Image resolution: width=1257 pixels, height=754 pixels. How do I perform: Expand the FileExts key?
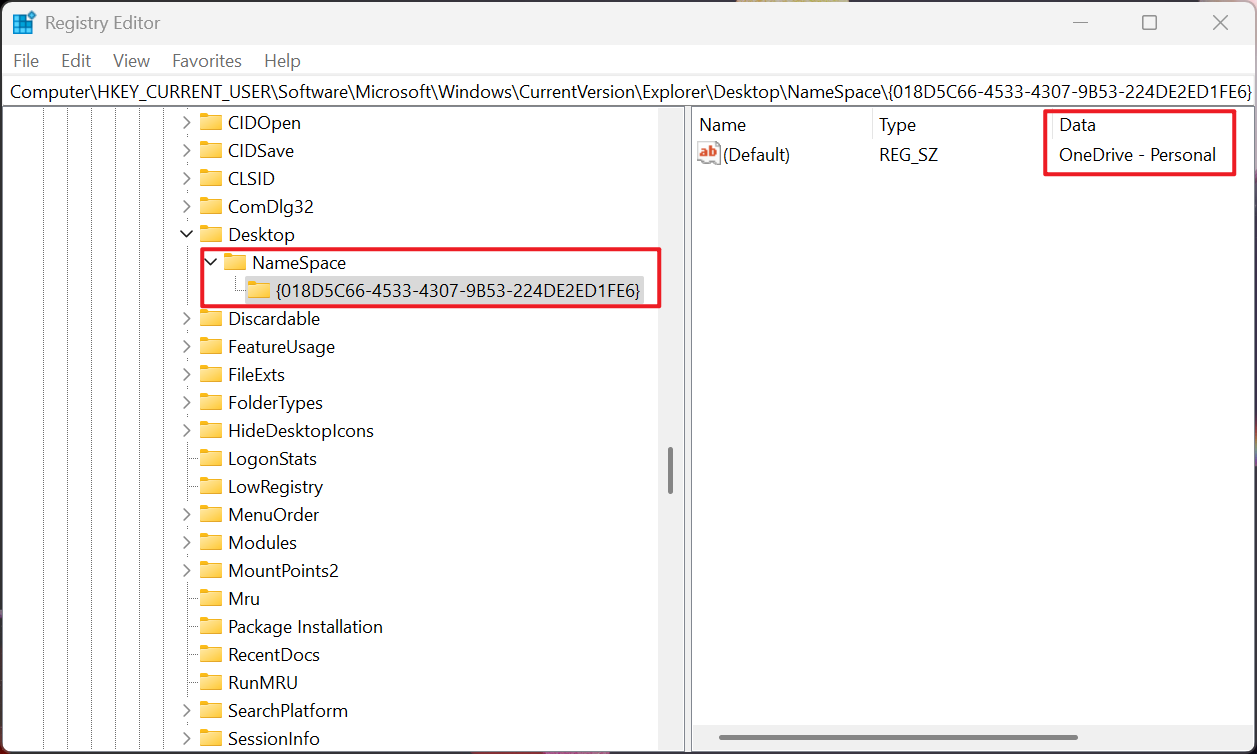pyautogui.click(x=186, y=375)
